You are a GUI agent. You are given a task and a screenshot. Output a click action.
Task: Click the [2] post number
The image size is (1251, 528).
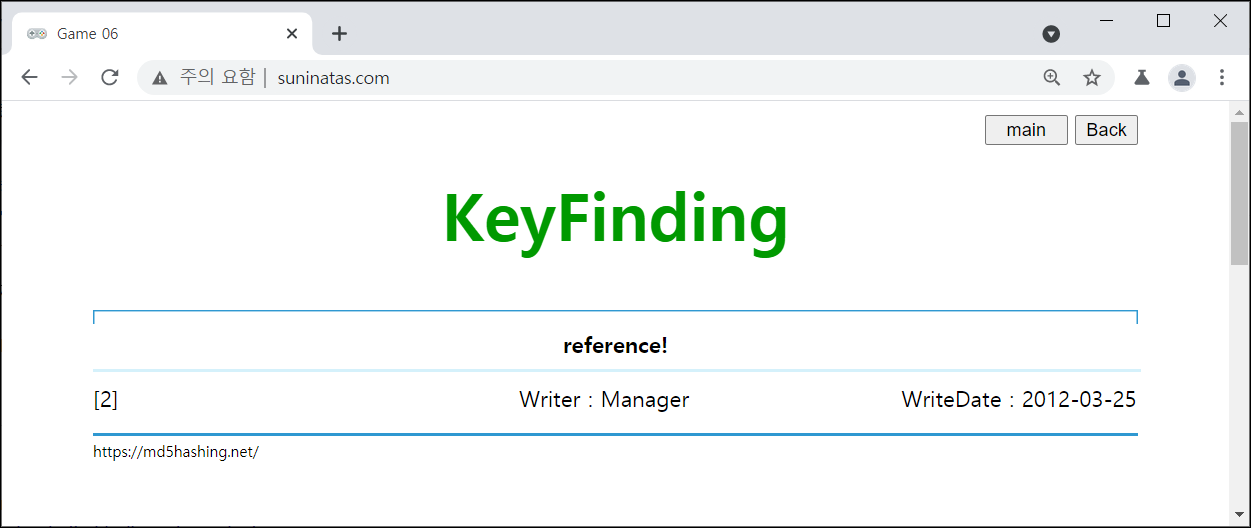(105, 400)
